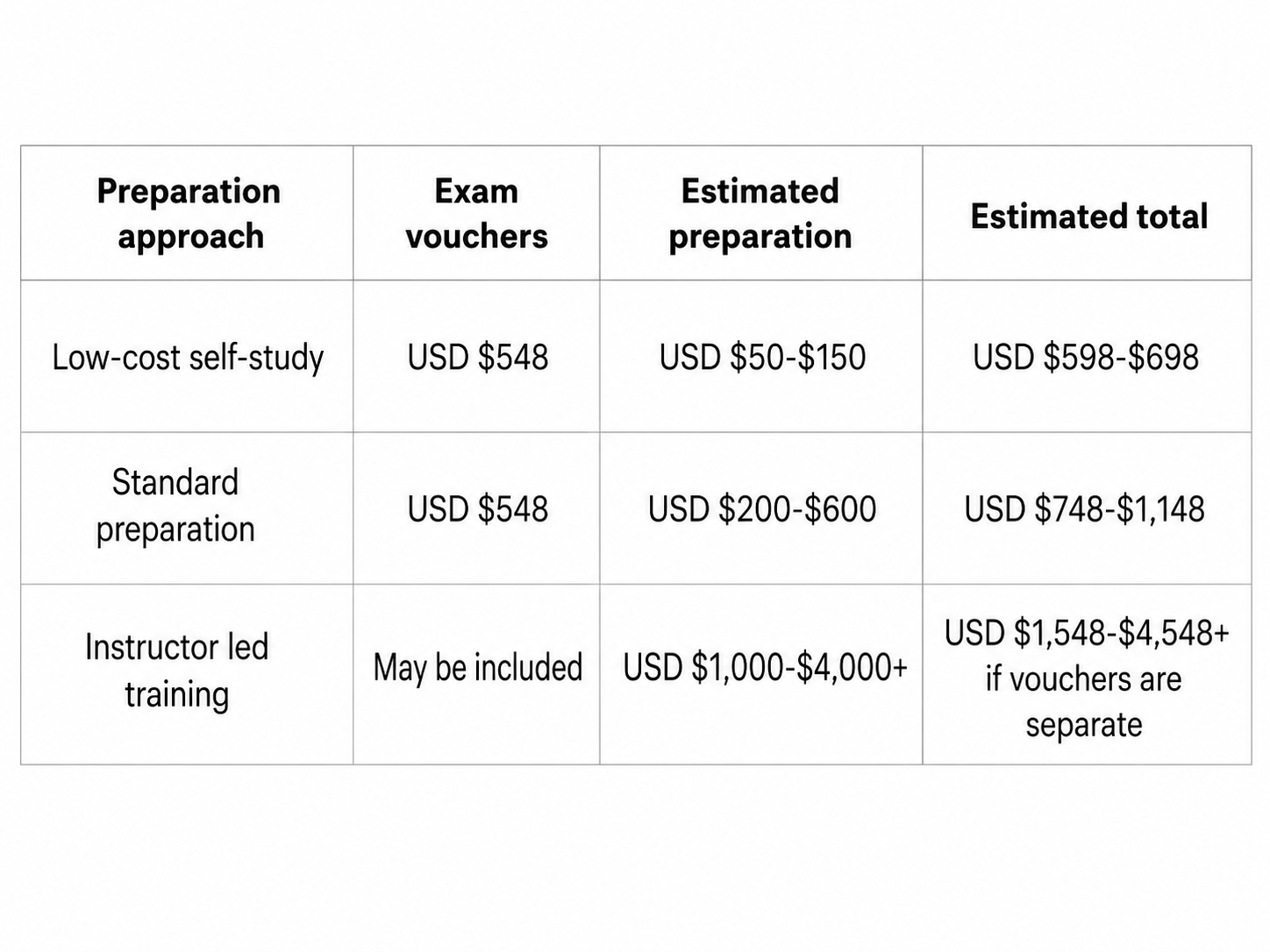Image resolution: width=1270 pixels, height=952 pixels.
Task: Click USD $548 in Standard preparation row
Action: tap(476, 508)
